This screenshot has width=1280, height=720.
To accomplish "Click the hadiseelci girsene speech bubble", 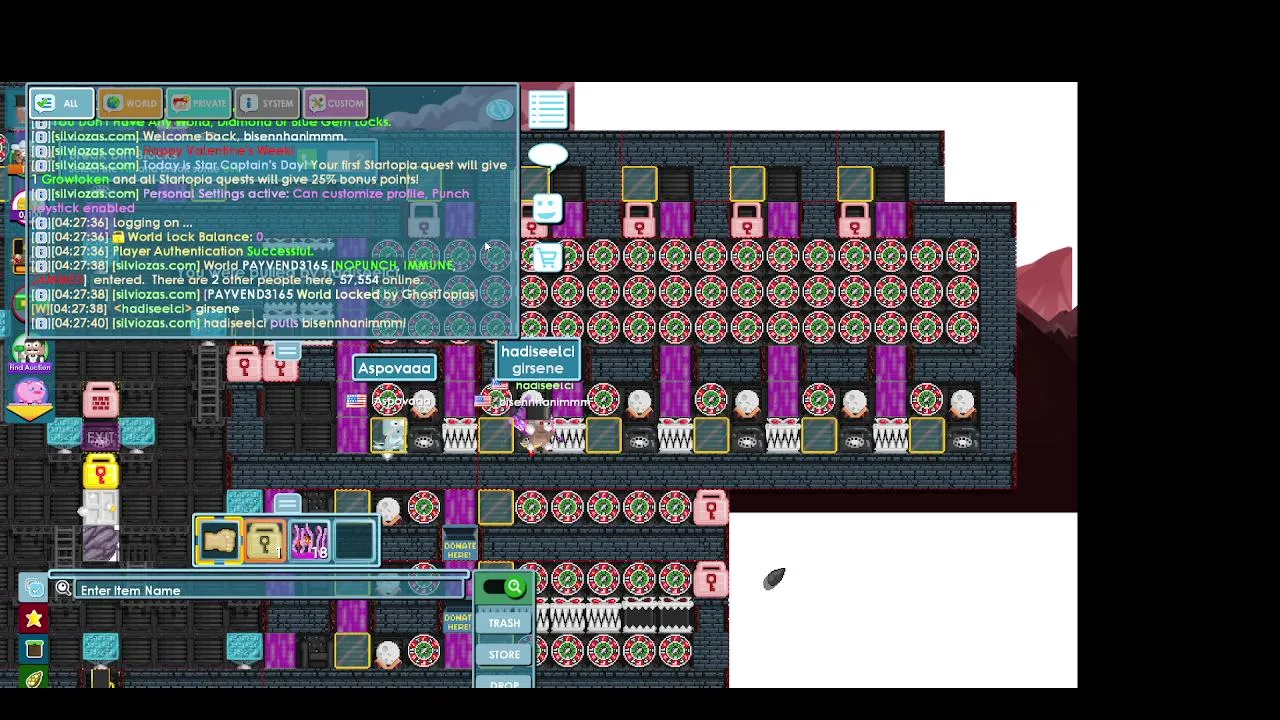I will tap(538, 360).
